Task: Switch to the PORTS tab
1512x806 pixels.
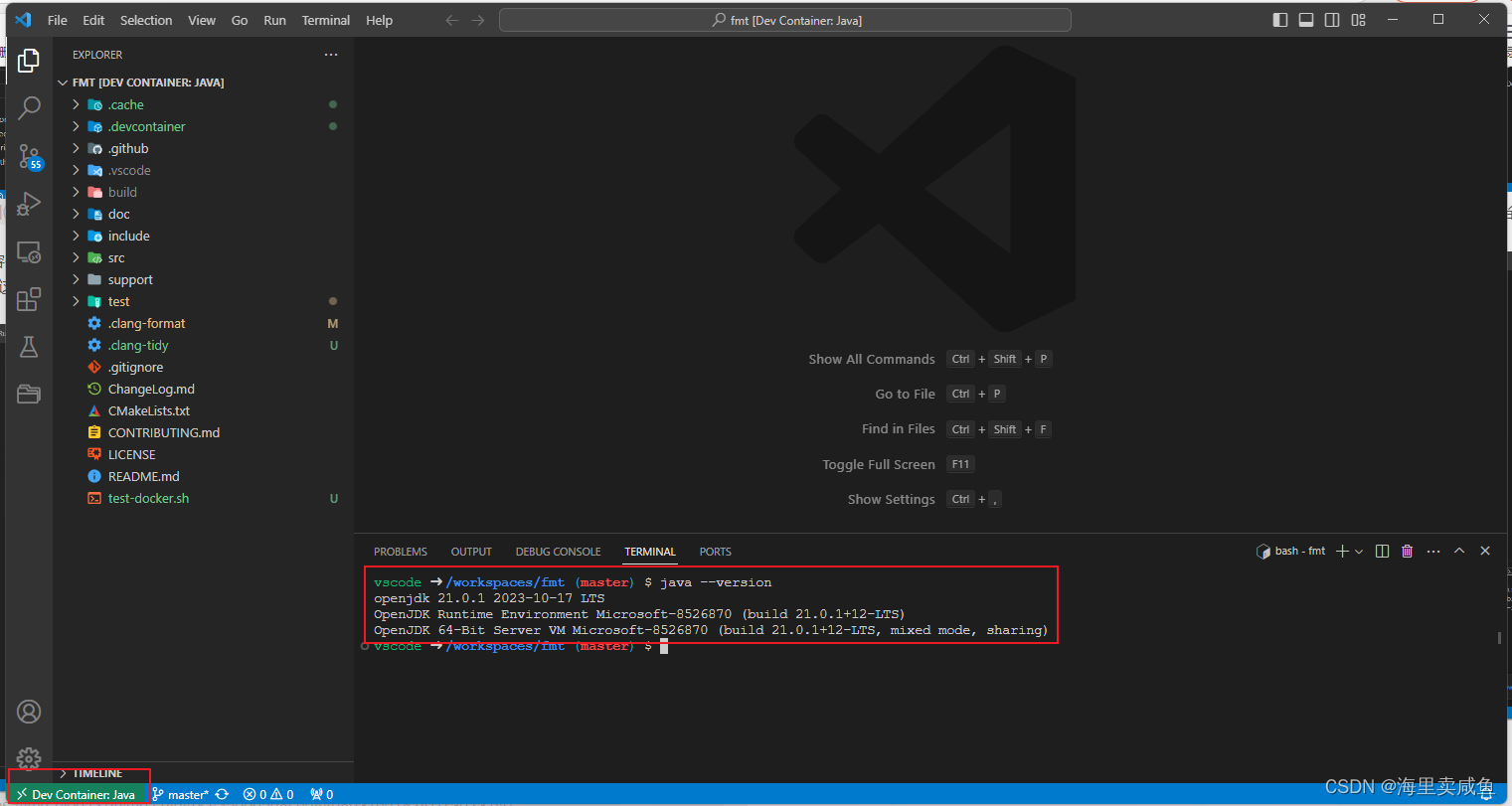Action: pos(715,552)
